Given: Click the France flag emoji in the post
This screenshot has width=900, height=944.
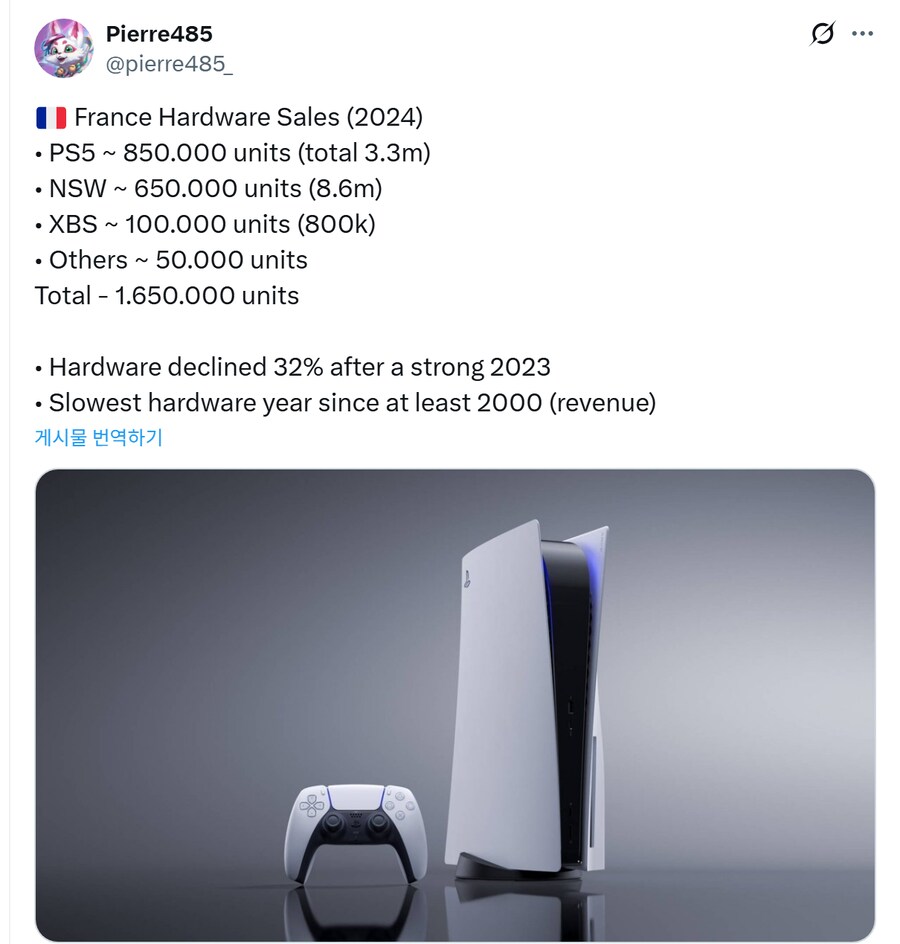Looking at the screenshot, I should click(50, 117).
